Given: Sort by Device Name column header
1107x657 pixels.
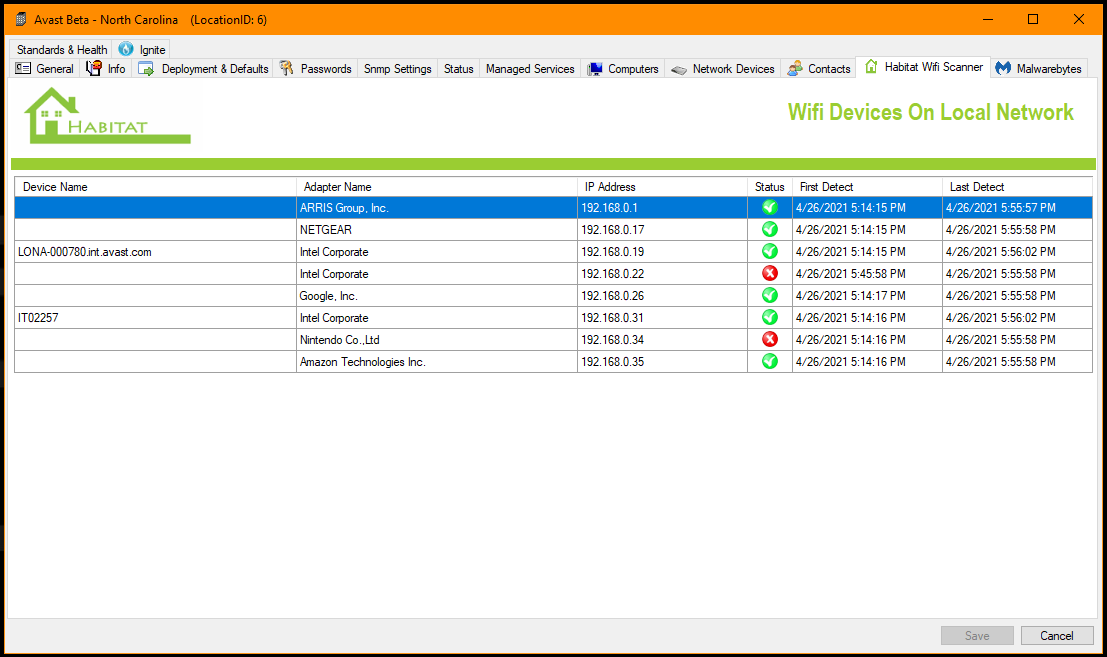Looking at the screenshot, I should point(155,187).
